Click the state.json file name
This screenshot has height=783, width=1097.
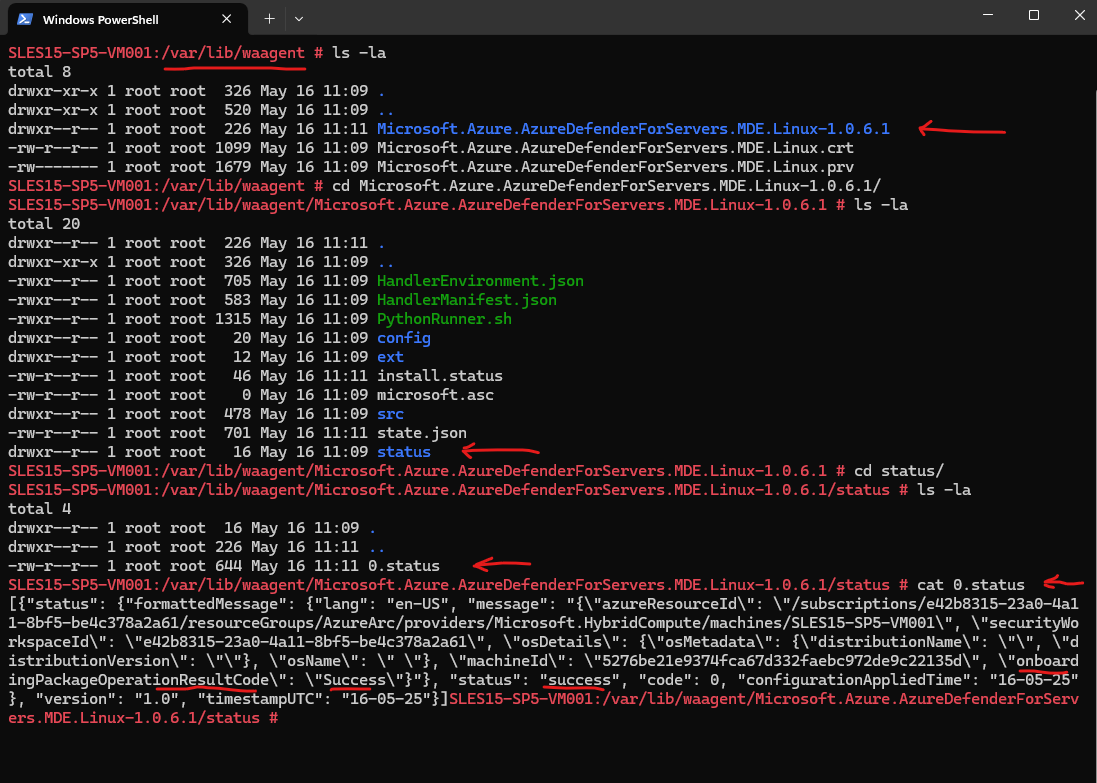pos(422,432)
